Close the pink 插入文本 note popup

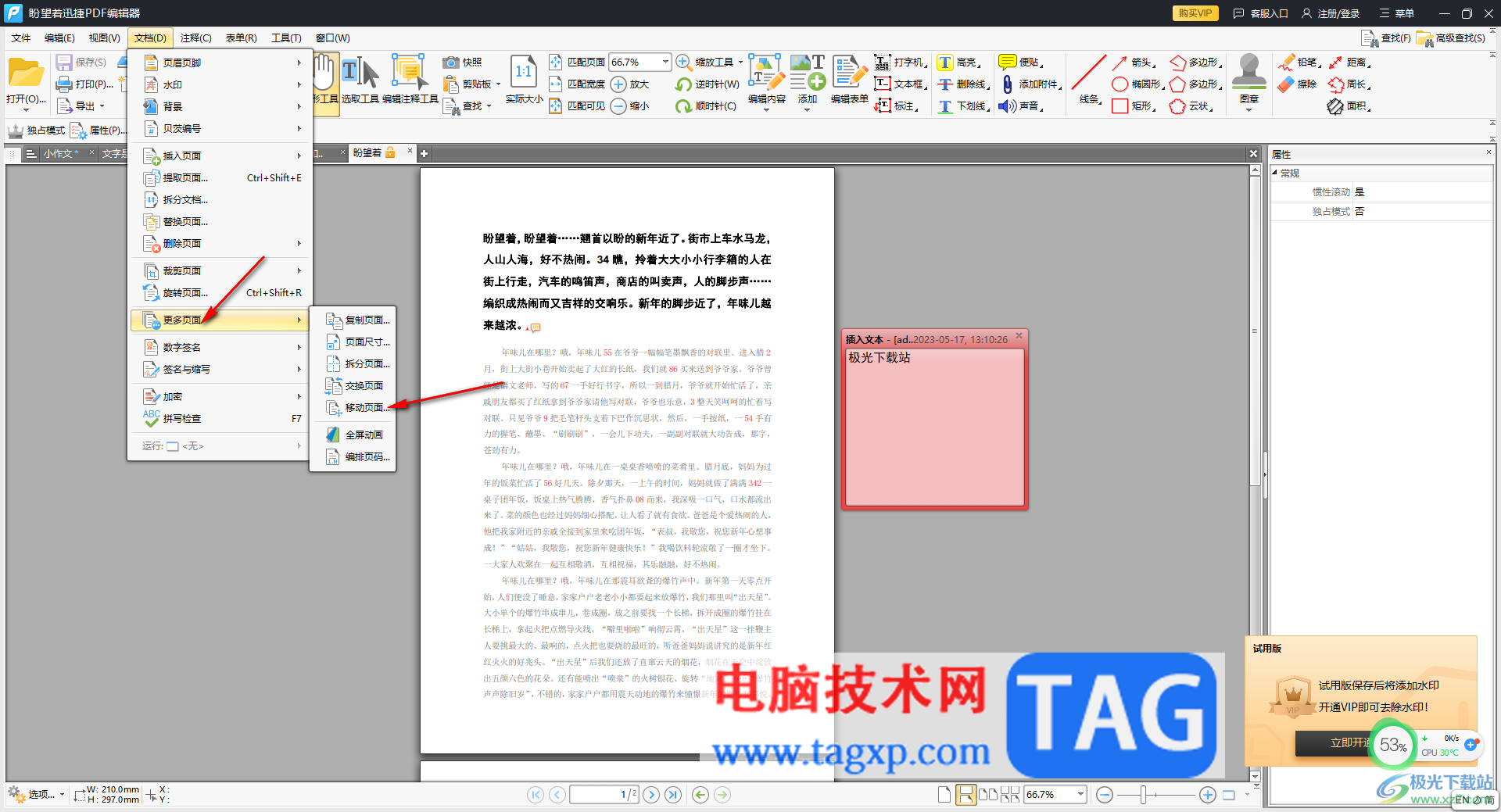[x=1019, y=336]
